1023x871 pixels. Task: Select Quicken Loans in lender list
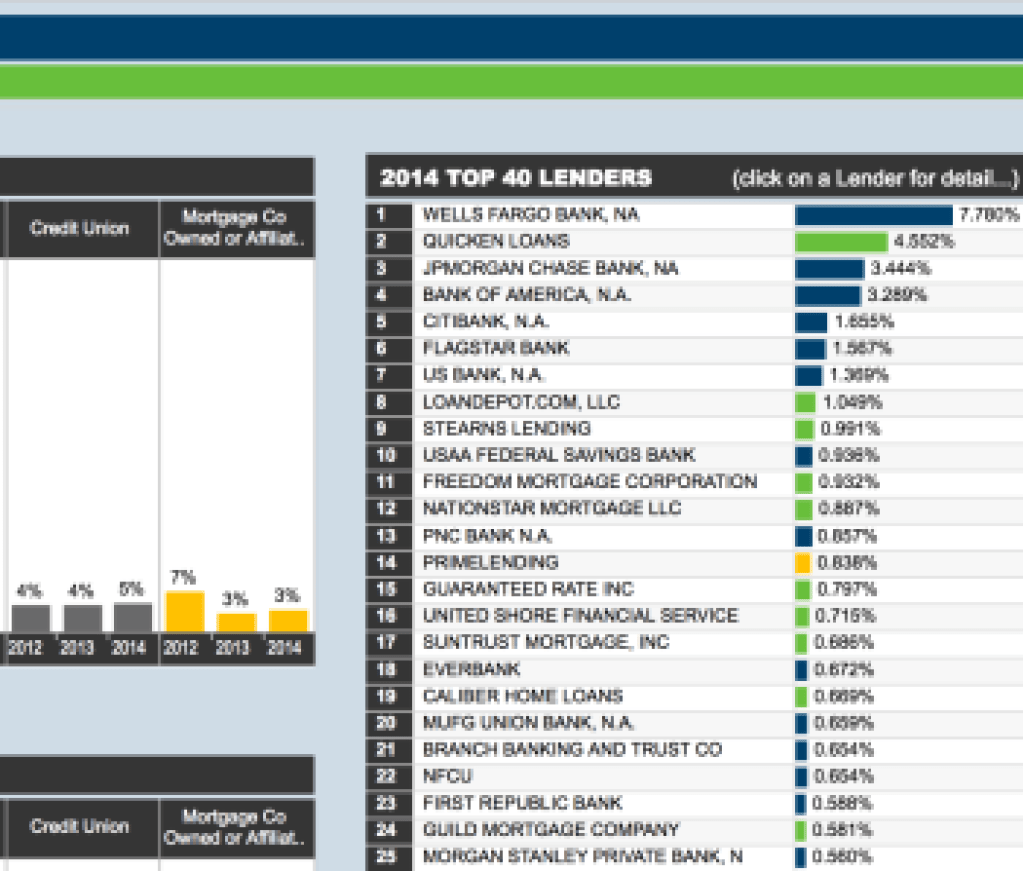coord(496,242)
